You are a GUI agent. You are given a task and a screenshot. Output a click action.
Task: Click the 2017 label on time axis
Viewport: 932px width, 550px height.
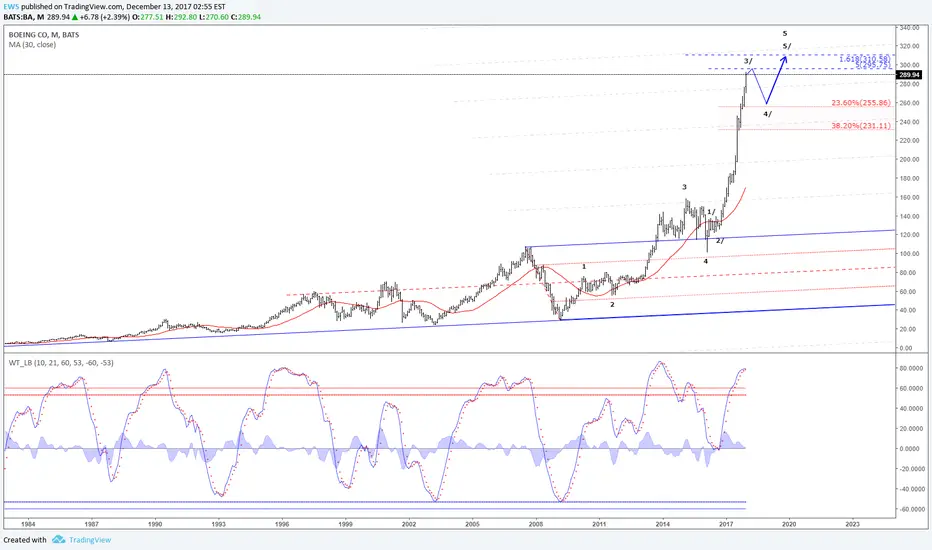tap(726, 524)
